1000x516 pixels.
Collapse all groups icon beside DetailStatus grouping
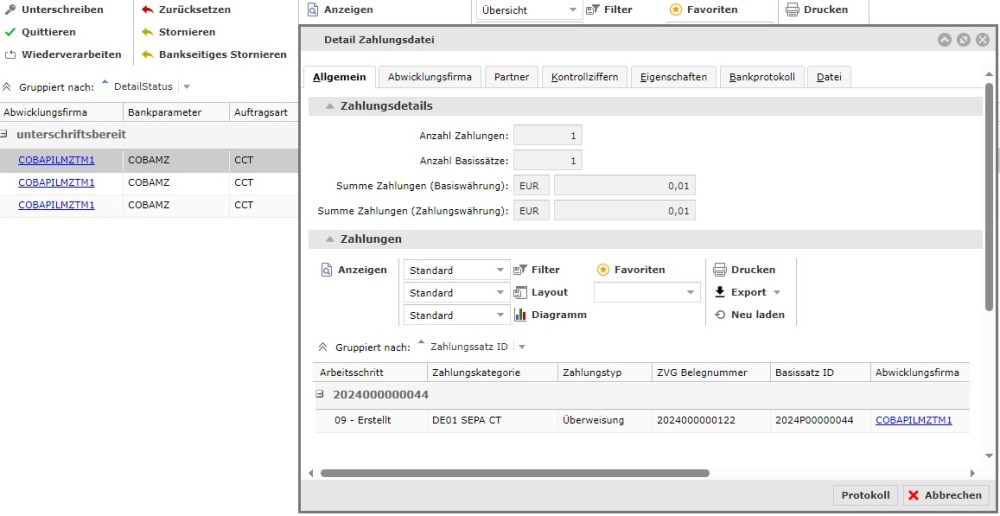(7, 87)
